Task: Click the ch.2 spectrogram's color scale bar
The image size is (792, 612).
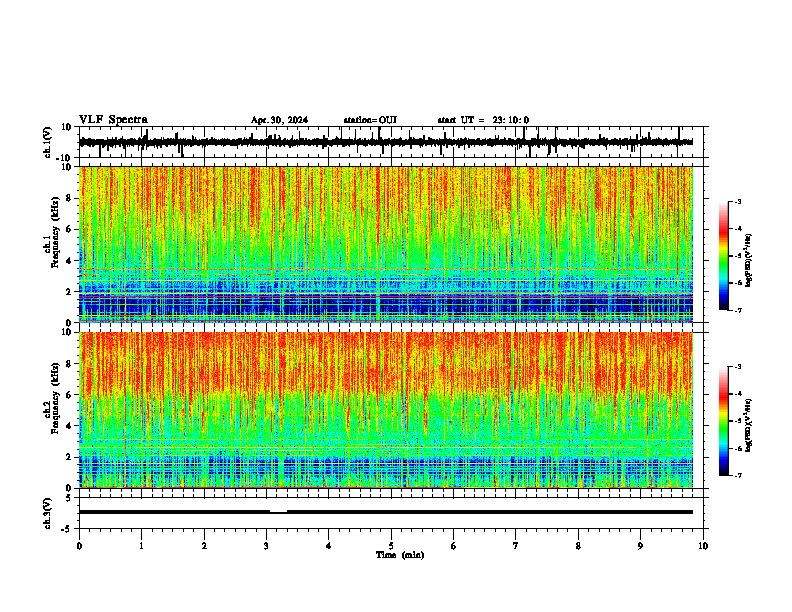Action: pyautogui.click(x=724, y=421)
